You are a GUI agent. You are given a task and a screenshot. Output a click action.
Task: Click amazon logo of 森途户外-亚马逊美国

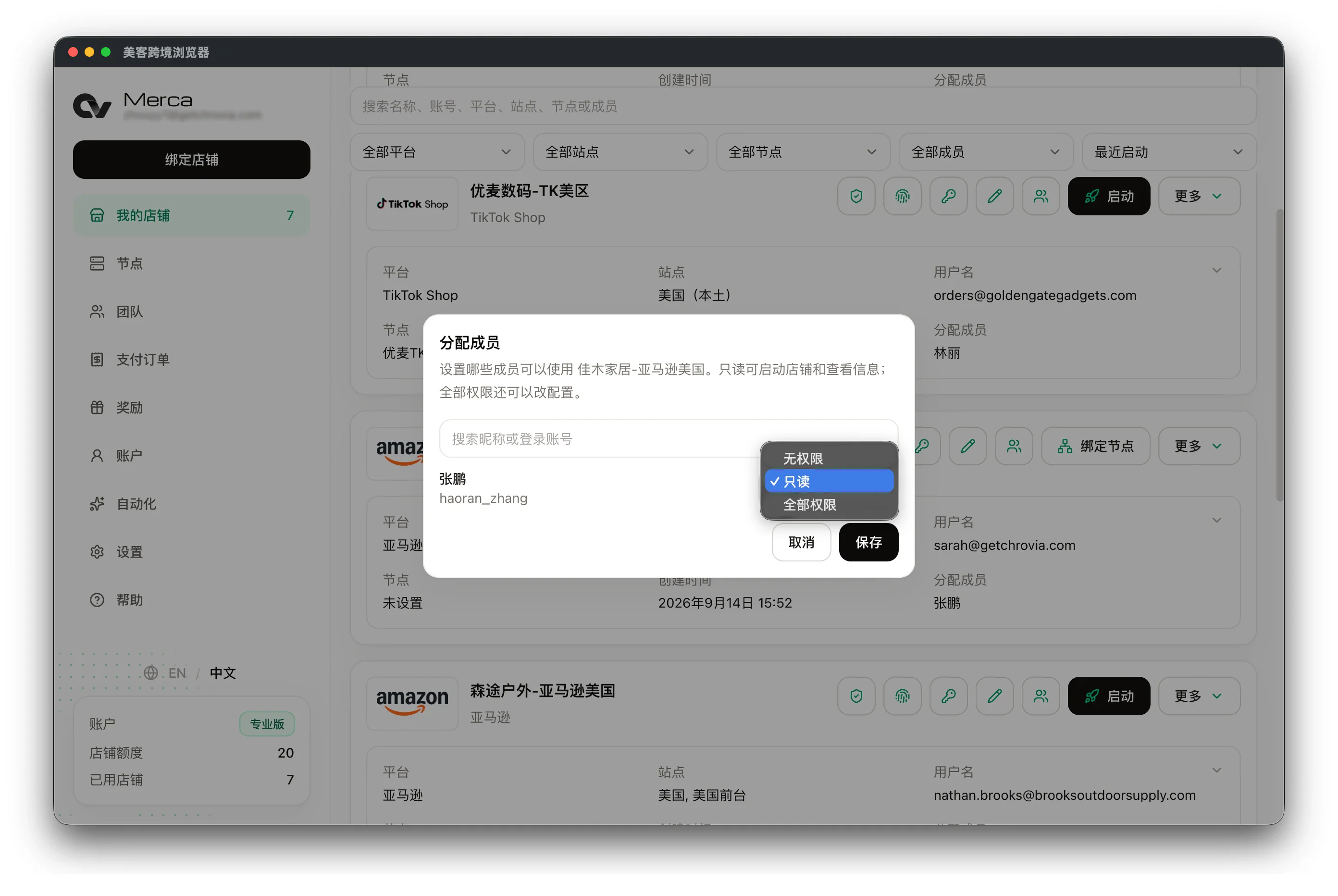click(x=412, y=703)
